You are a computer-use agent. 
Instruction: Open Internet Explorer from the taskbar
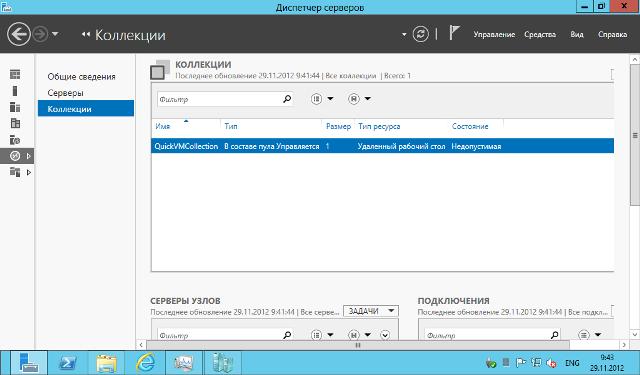[145, 362]
